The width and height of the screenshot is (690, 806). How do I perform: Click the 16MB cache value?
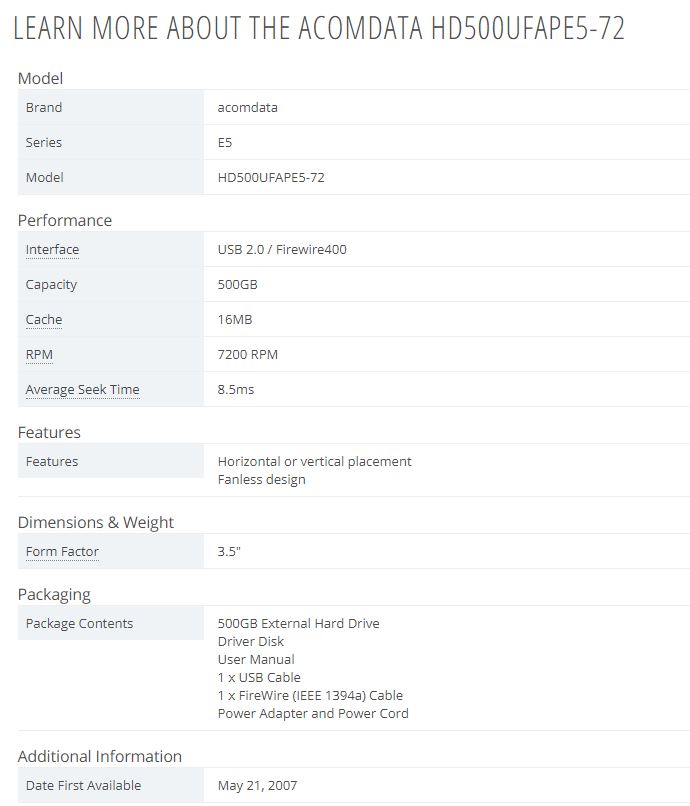coord(235,320)
